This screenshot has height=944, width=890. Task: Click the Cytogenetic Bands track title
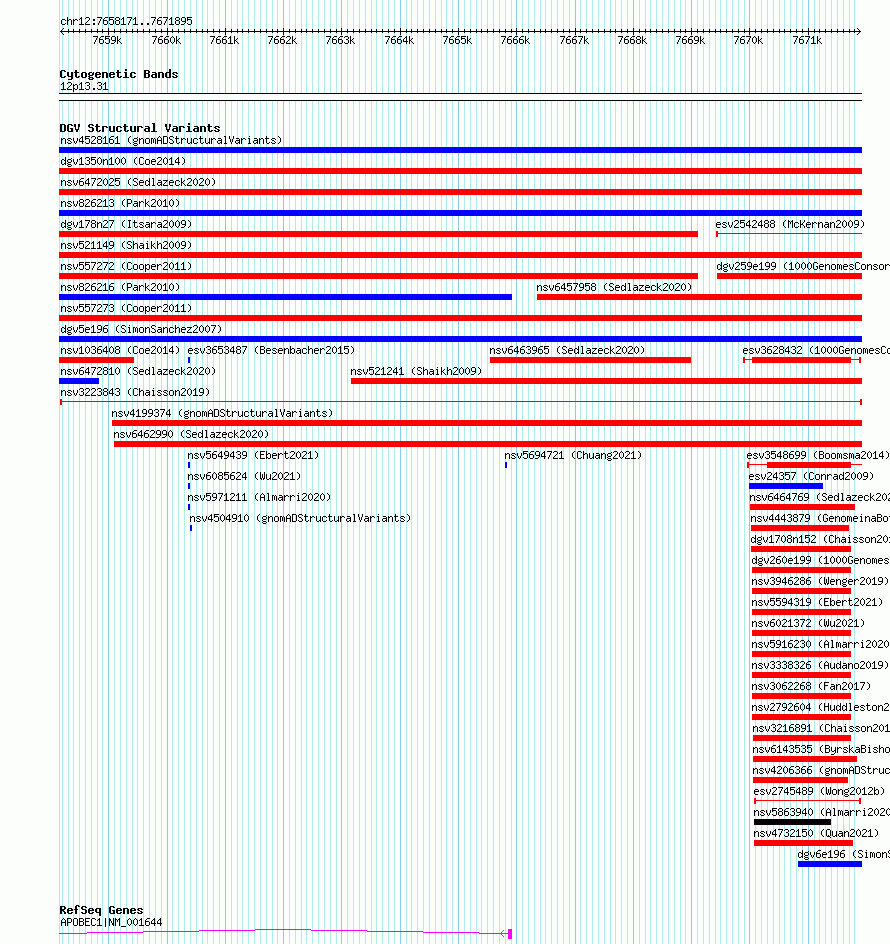click(119, 74)
